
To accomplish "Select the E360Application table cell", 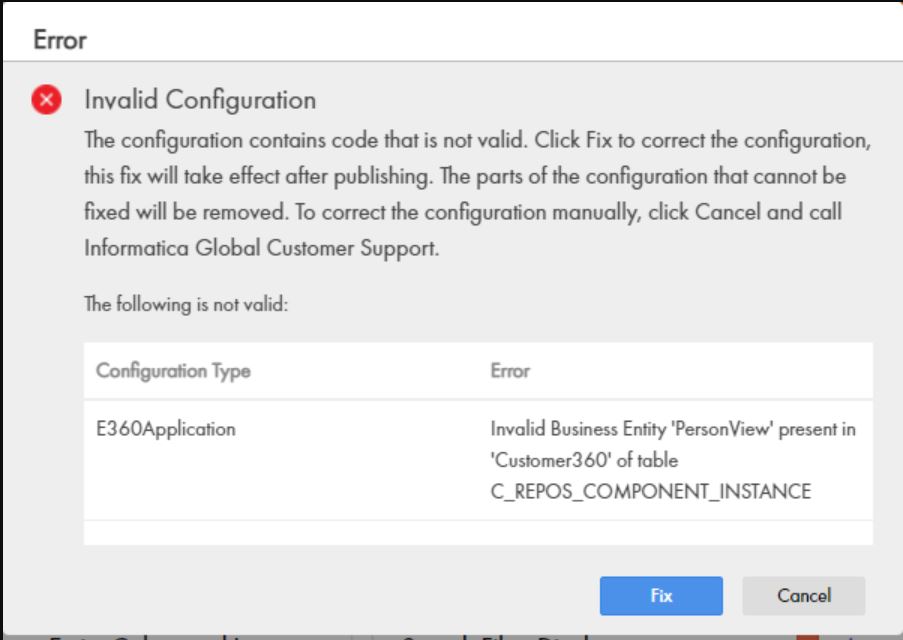I will (x=166, y=429).
